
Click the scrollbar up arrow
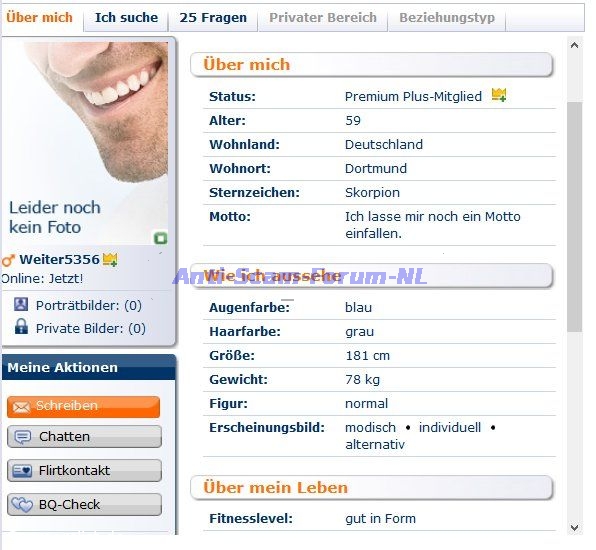point(574,45)
